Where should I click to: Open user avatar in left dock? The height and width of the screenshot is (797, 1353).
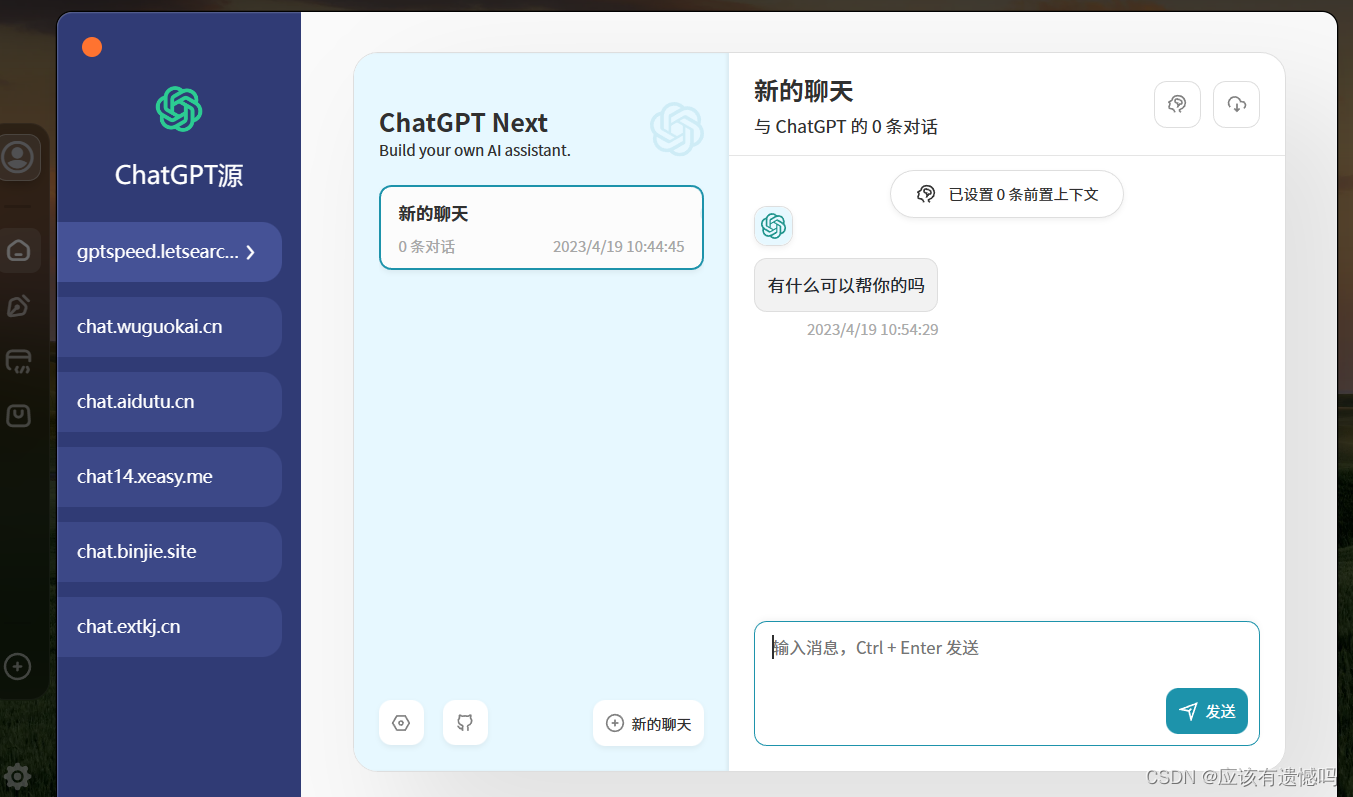pyautogui.click(x=18, y=157)
